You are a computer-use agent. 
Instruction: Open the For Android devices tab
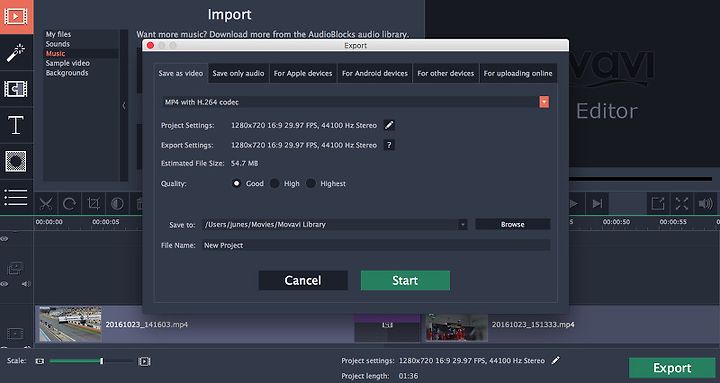tap(375, 73)
